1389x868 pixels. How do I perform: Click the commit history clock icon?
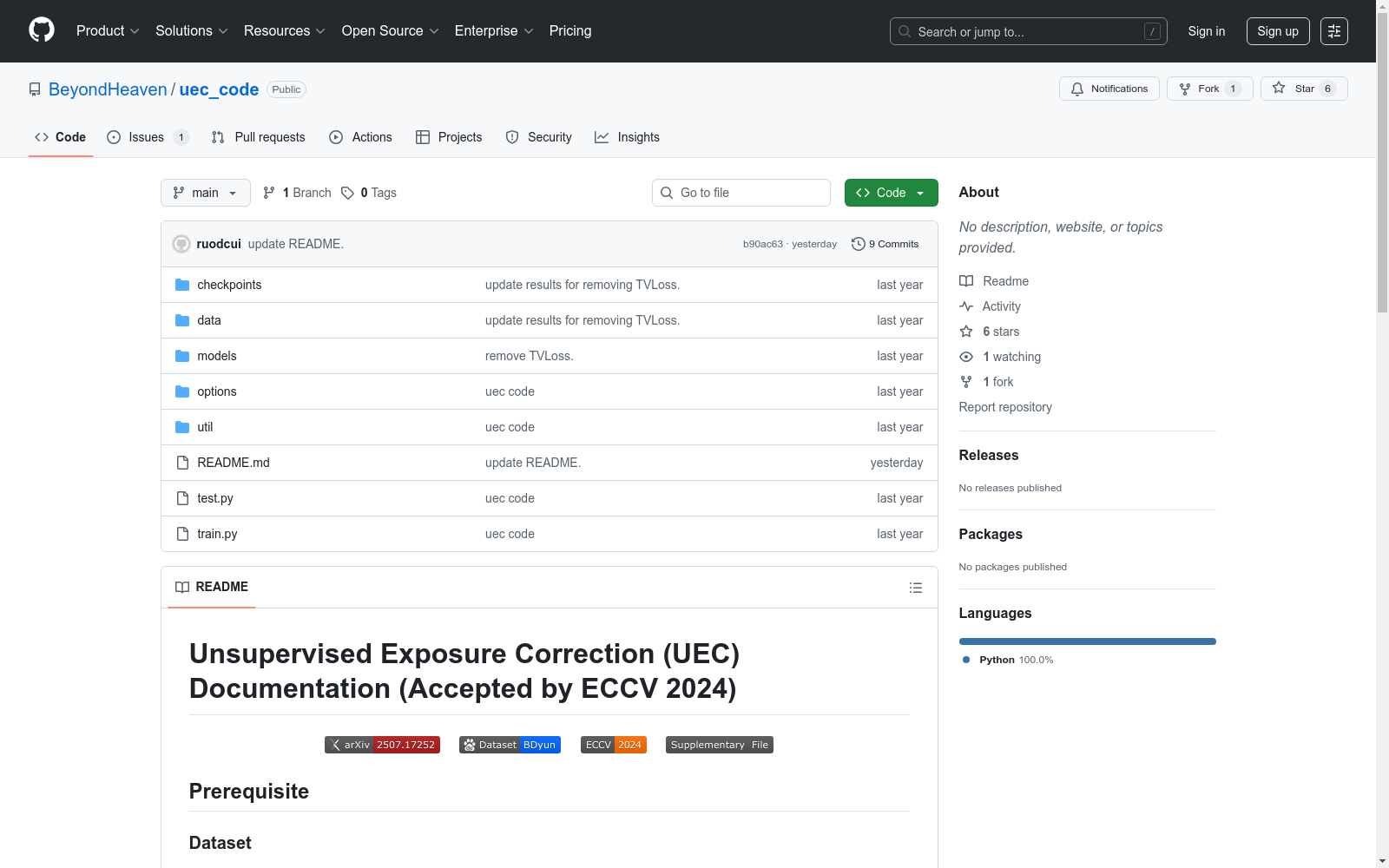point(859,244)
